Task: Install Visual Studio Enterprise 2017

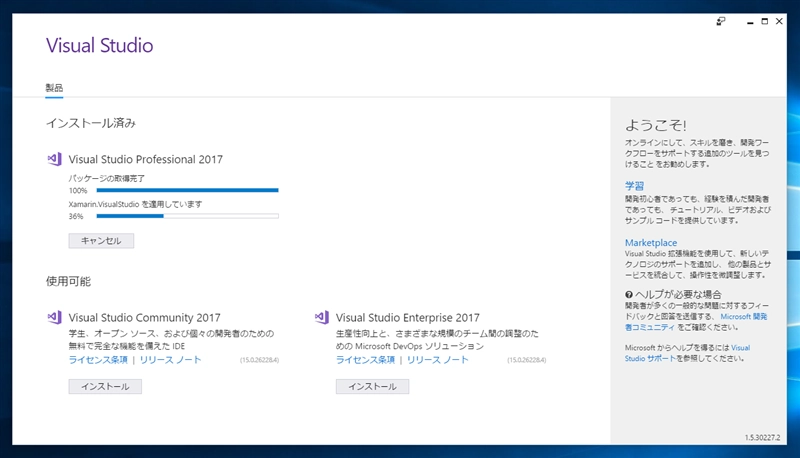Action: pos(372,387)
